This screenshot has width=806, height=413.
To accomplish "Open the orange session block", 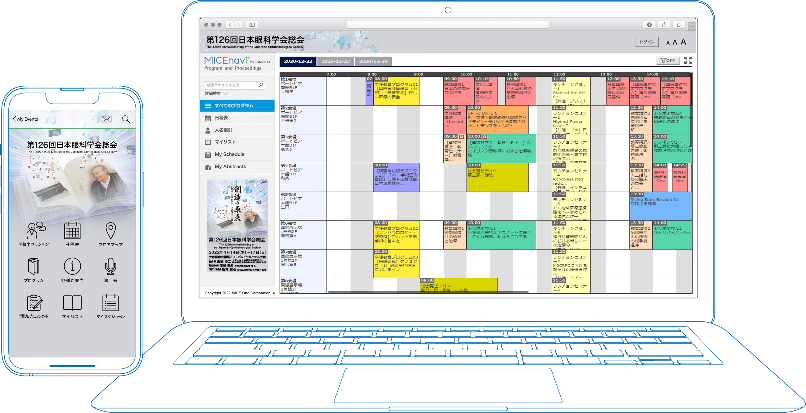I will pos(497,120).
